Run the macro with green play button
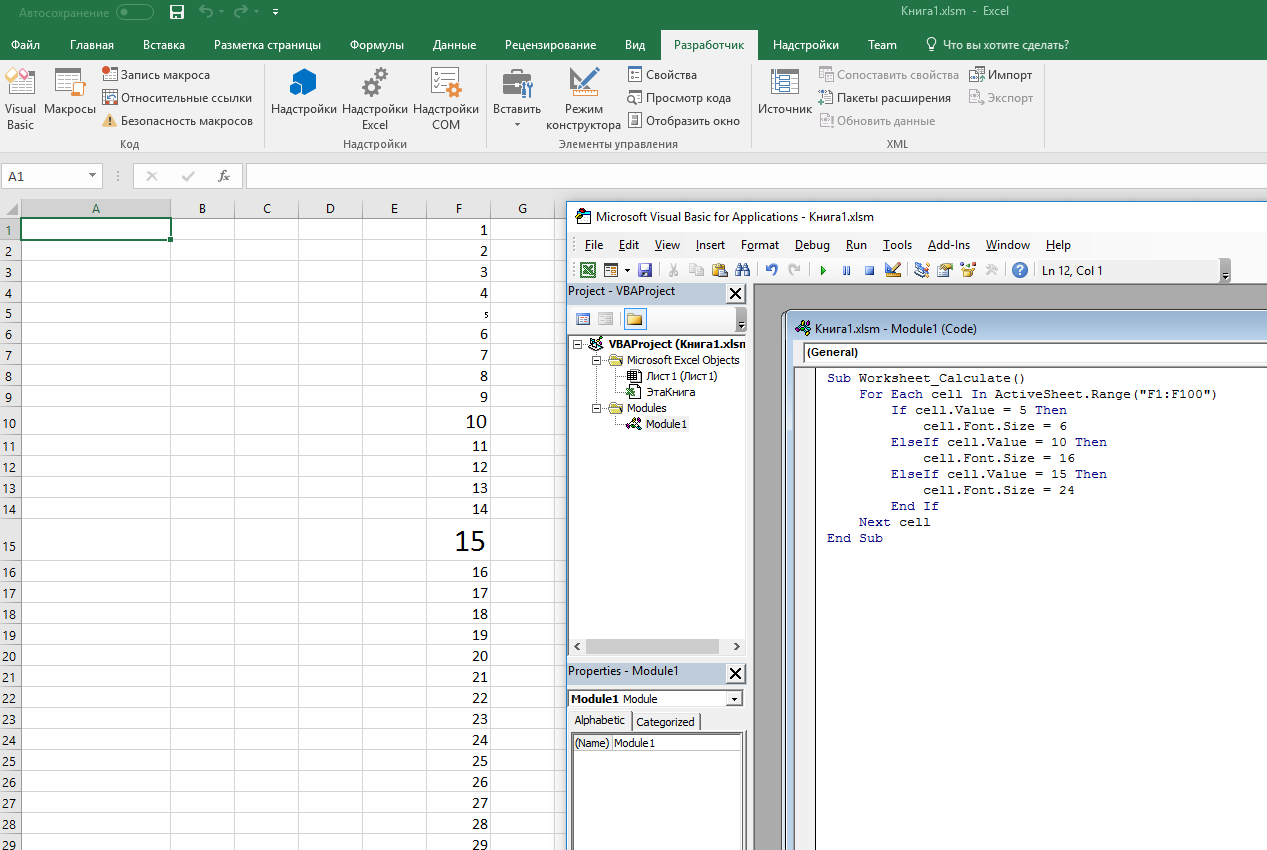The height and width of the screenshot is (850, 1267). (823, 270)
